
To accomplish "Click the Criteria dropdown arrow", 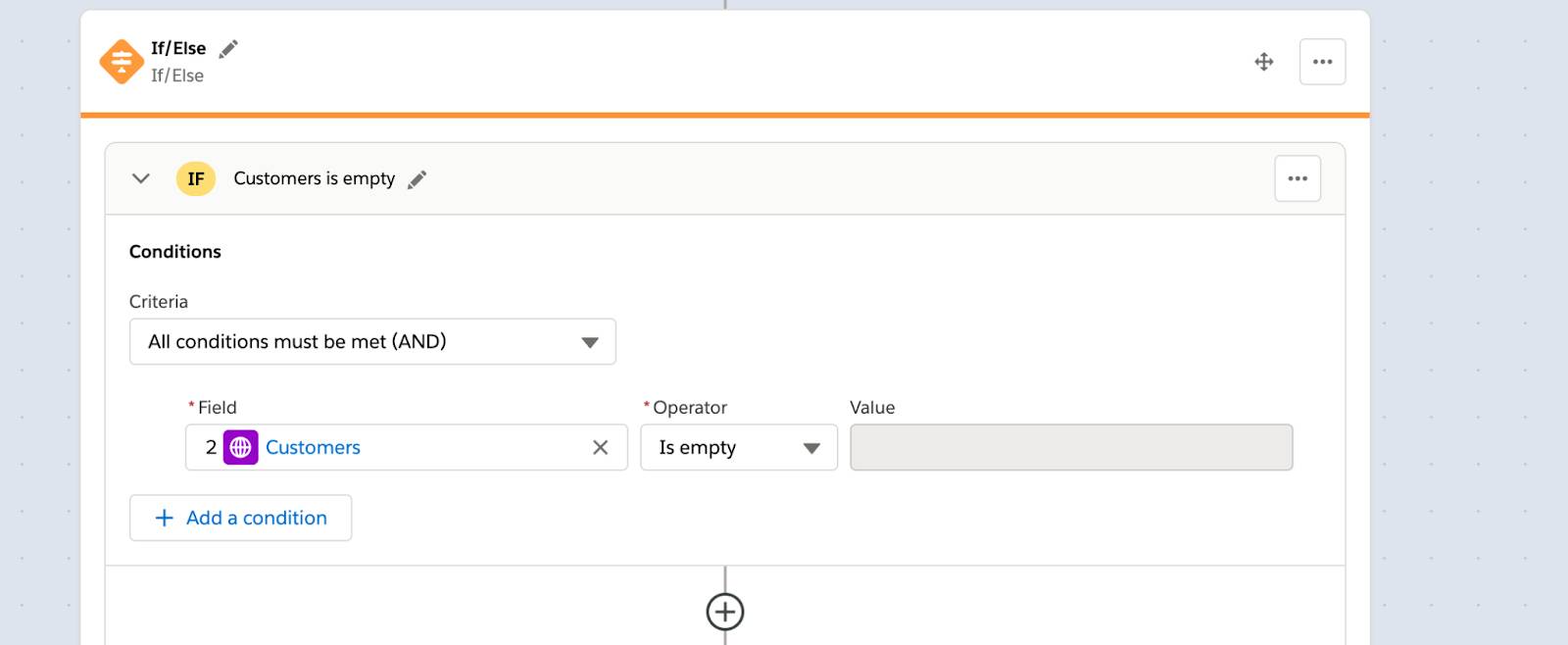I will 590,342.
